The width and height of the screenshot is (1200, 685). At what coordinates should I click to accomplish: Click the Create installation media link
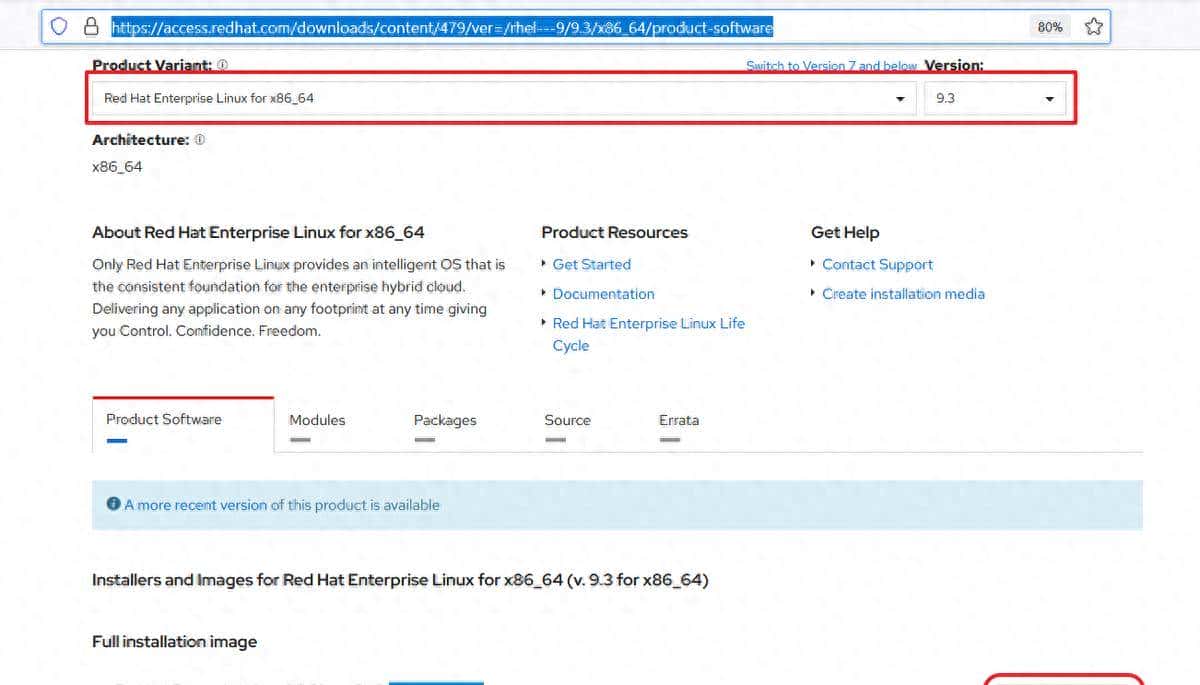click(904, 293)
